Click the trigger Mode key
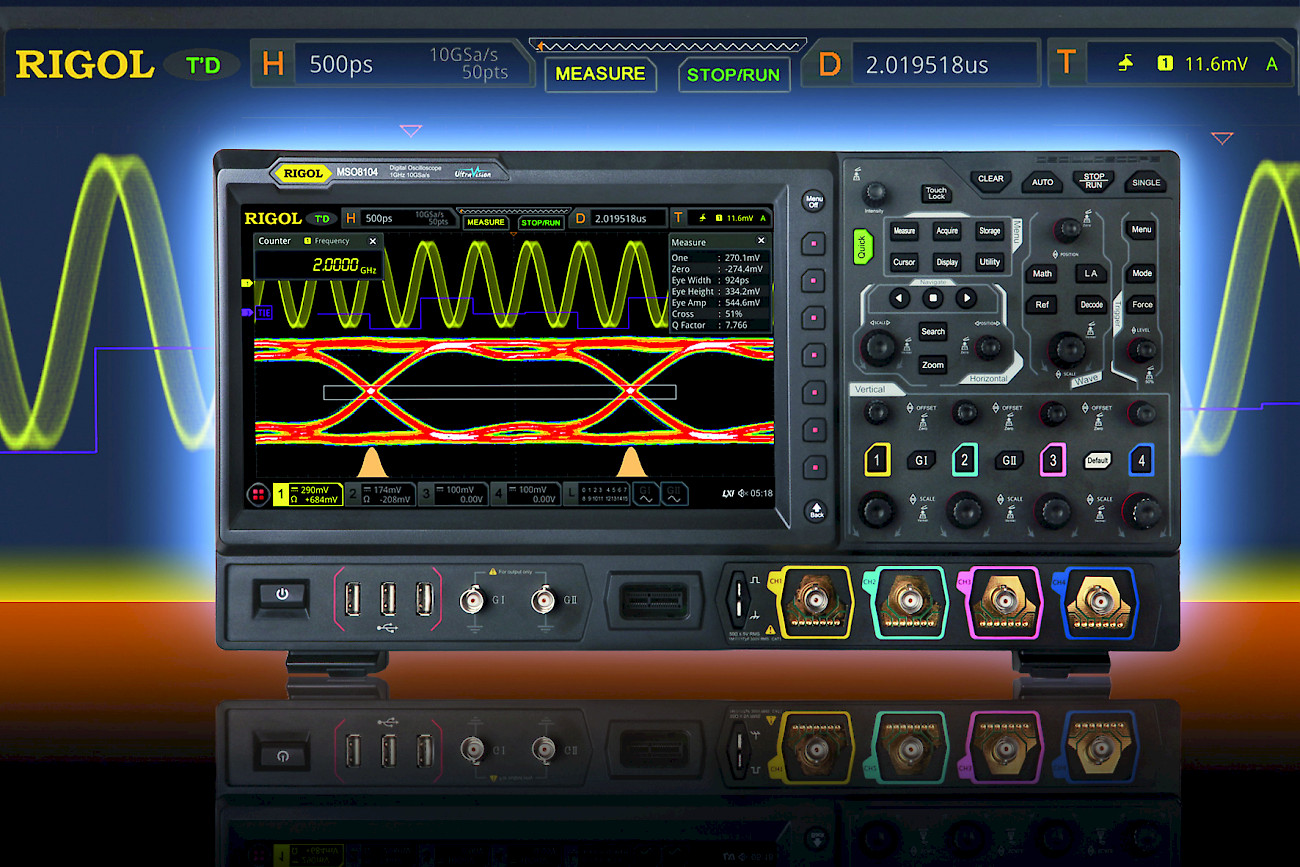Screen dimensions: 1300x867 1141,273
